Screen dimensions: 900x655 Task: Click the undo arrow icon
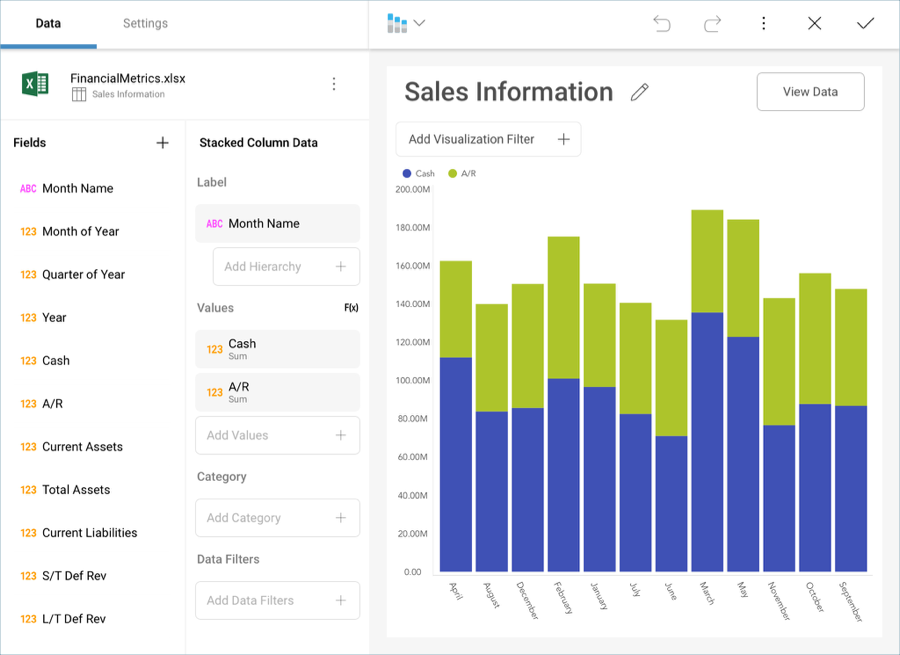(662, 23)
